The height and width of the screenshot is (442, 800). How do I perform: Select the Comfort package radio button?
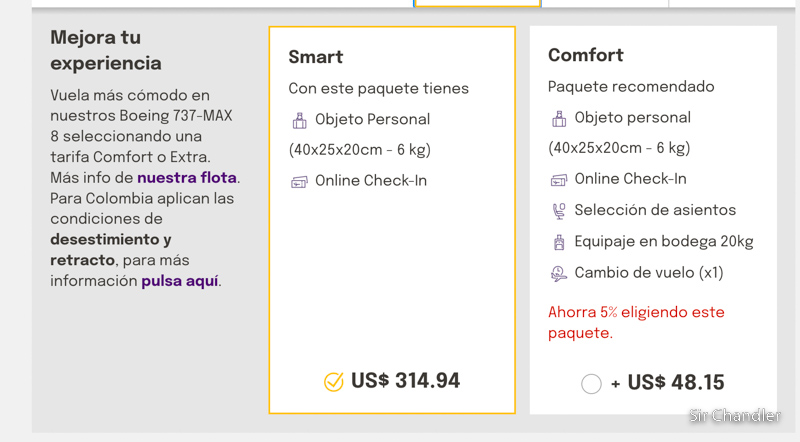(591, 383)
